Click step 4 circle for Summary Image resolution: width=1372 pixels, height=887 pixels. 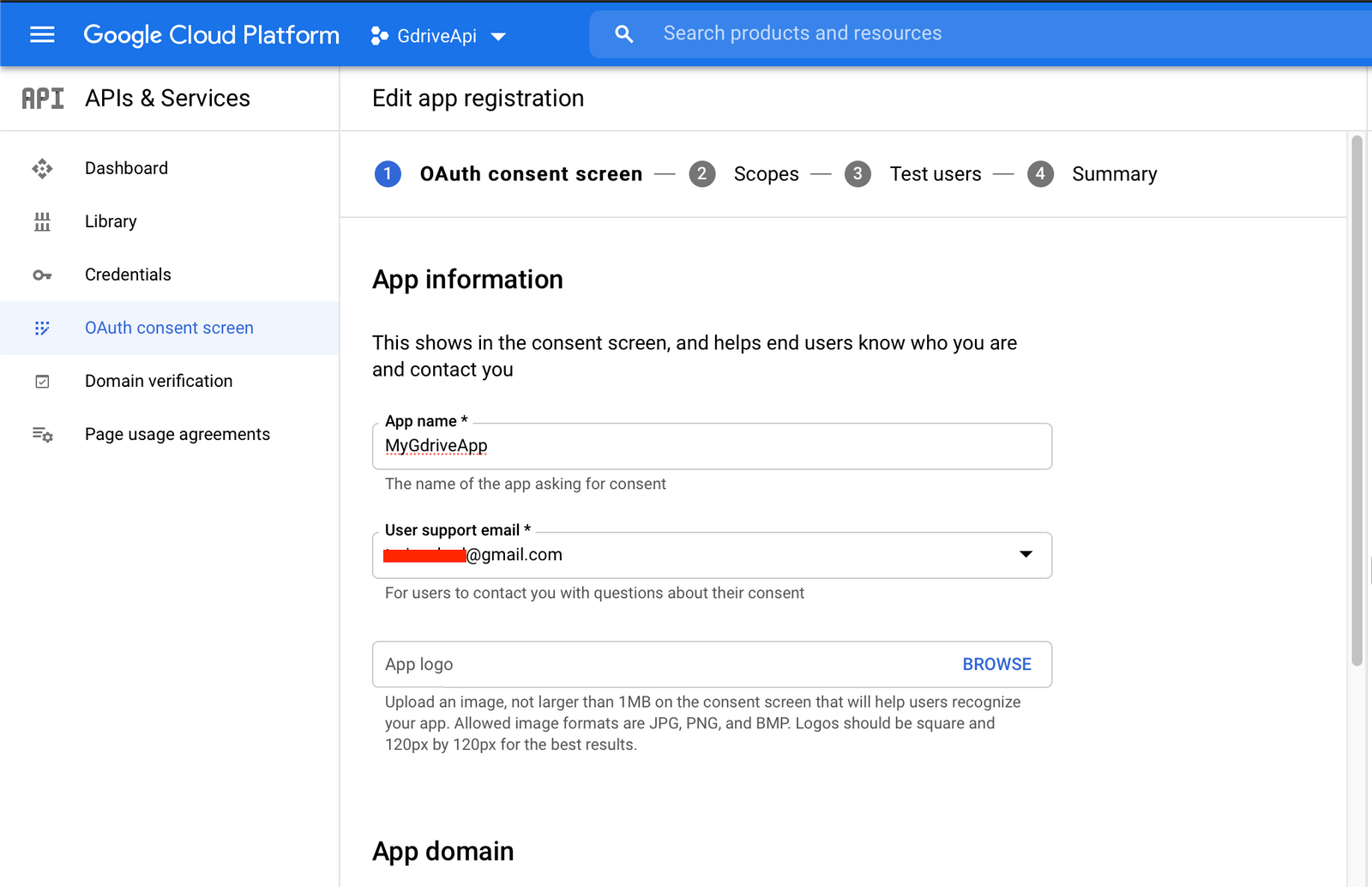1040,174
